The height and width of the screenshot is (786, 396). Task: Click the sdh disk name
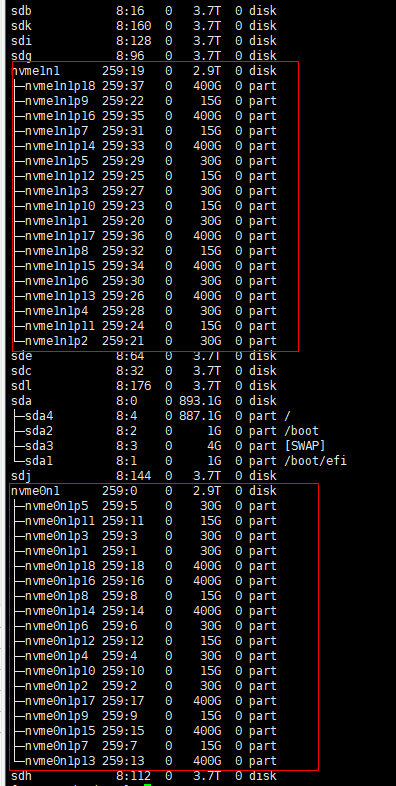tap(21, 776)
